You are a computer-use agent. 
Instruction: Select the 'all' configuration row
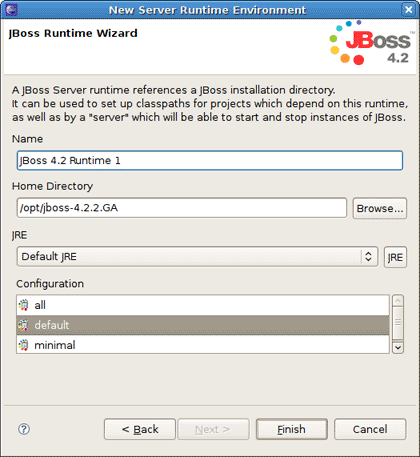(x=203, y=305)
